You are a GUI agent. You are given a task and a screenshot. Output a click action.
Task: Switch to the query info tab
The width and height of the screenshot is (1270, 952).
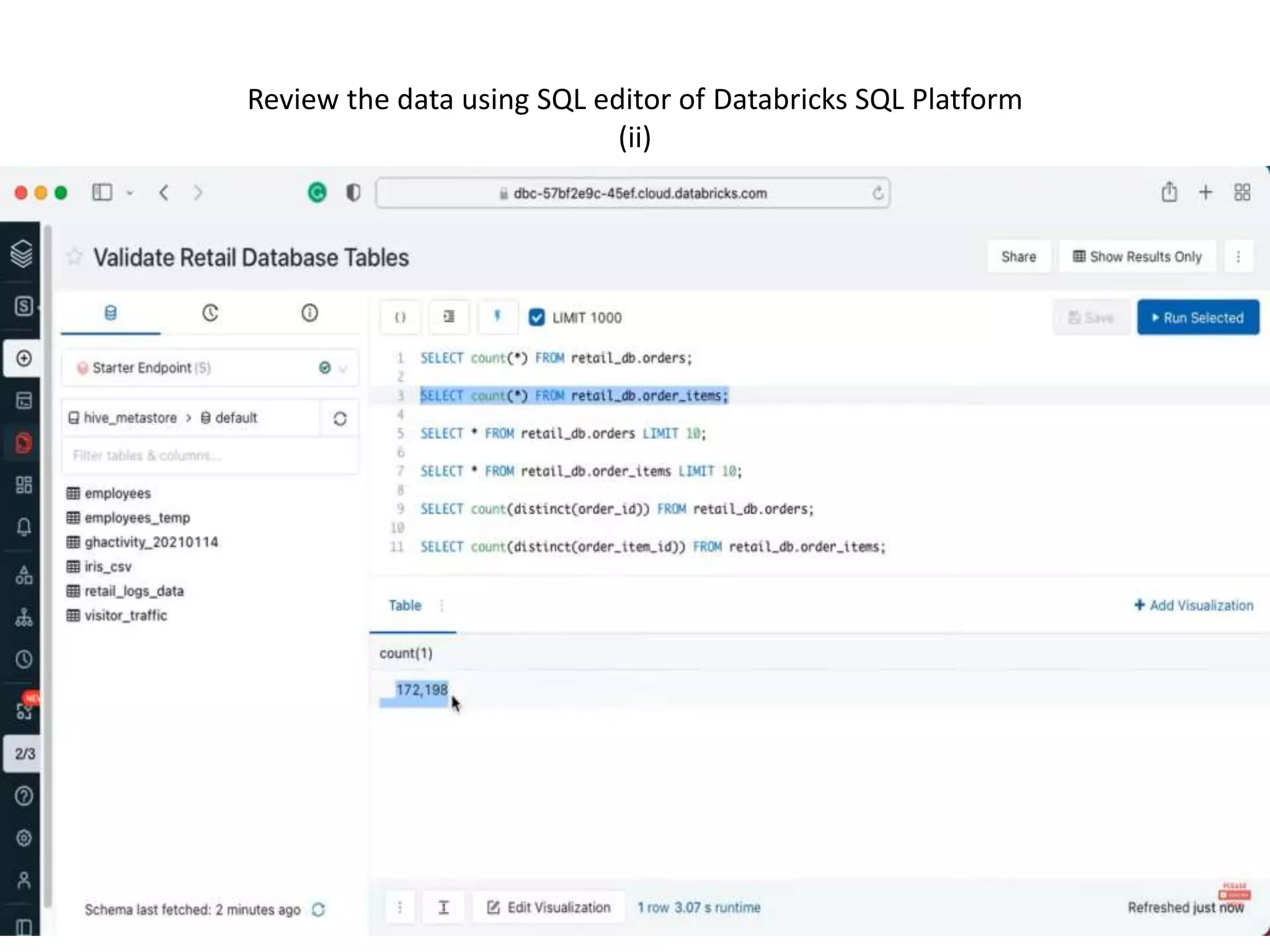pos(309,313)
